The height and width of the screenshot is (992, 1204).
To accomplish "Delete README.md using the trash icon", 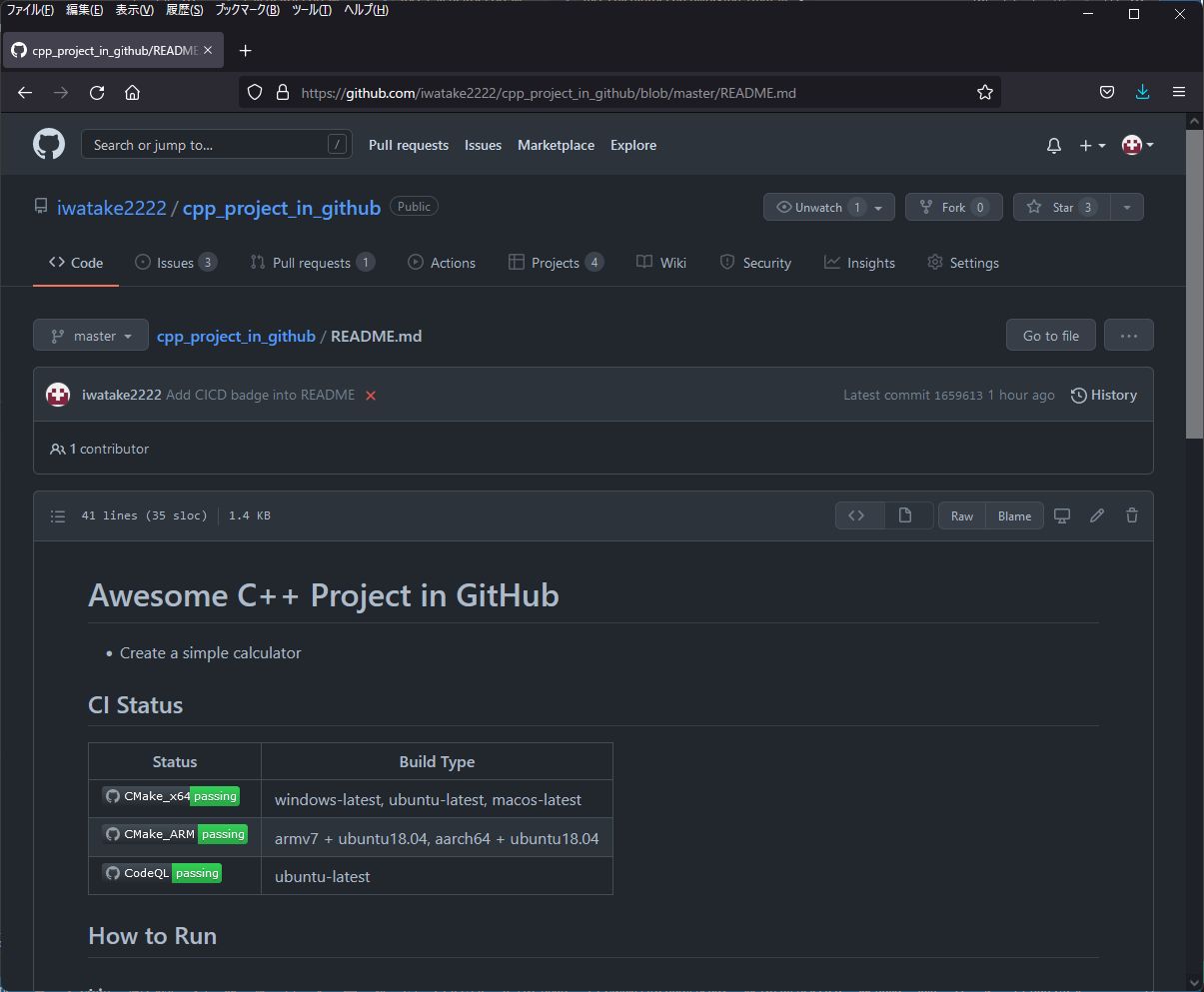I will point(1131,515).
